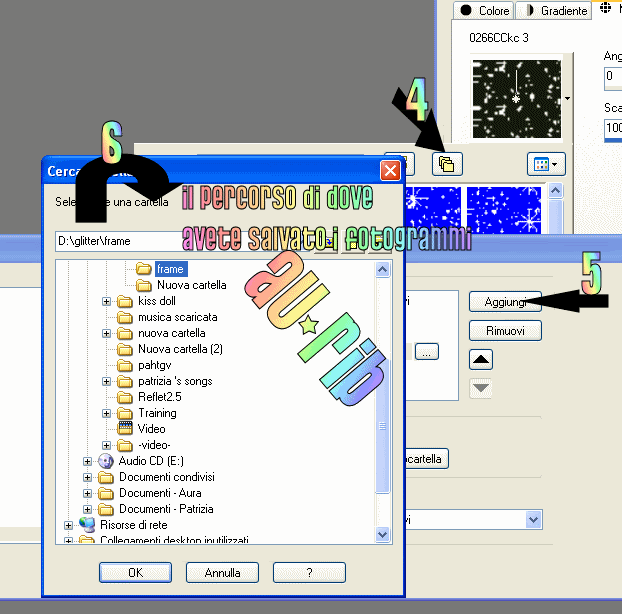
Task: Expand the '-video-' folder
Action: [x=106, y=445]
